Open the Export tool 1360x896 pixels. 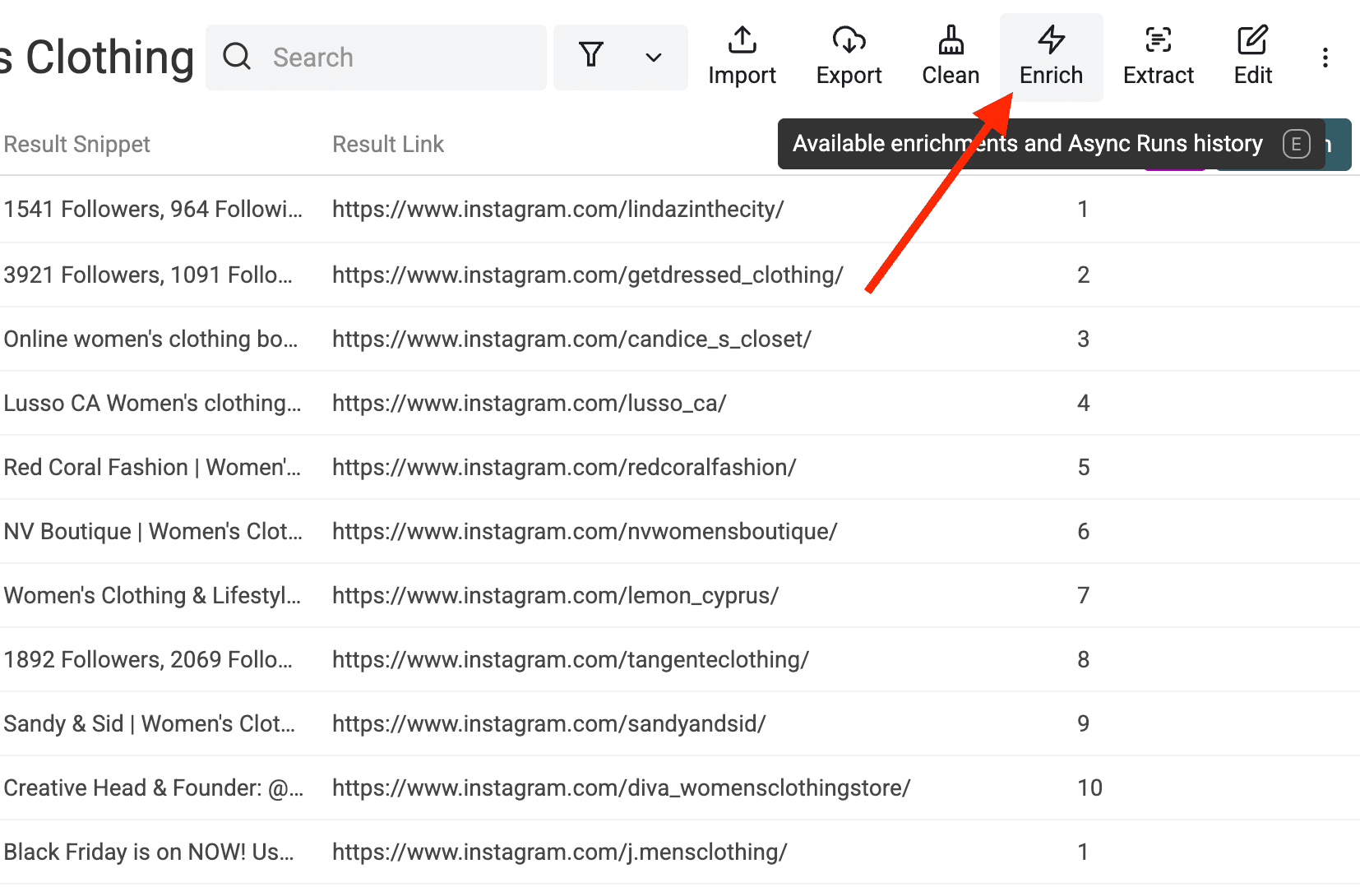(849, 57)
